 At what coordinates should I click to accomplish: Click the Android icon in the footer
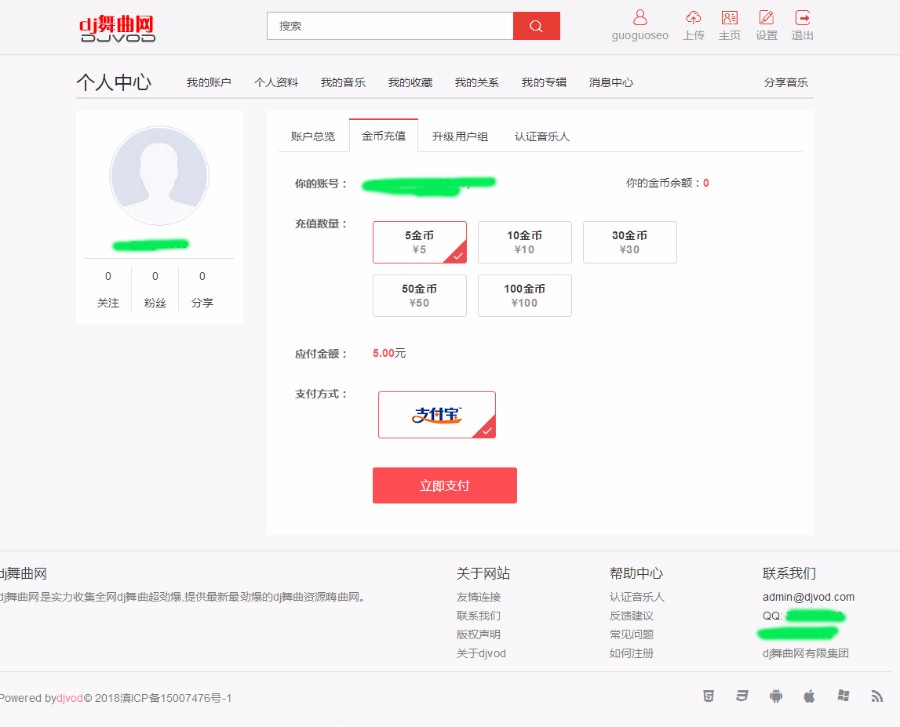pos(776,695)
